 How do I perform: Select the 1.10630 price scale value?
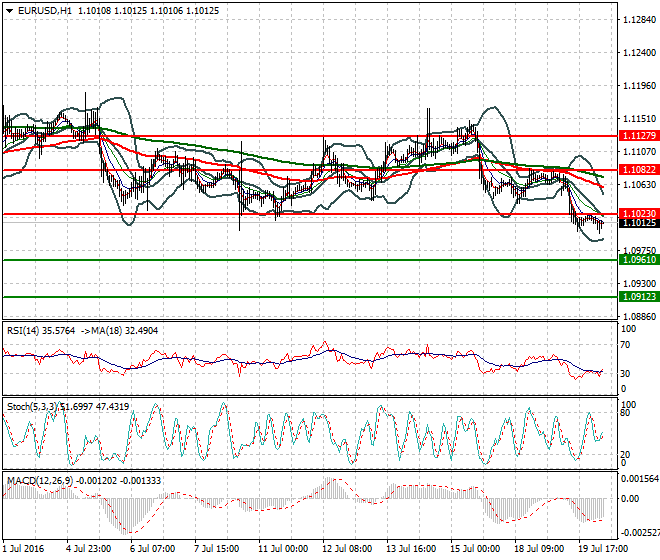639,184
